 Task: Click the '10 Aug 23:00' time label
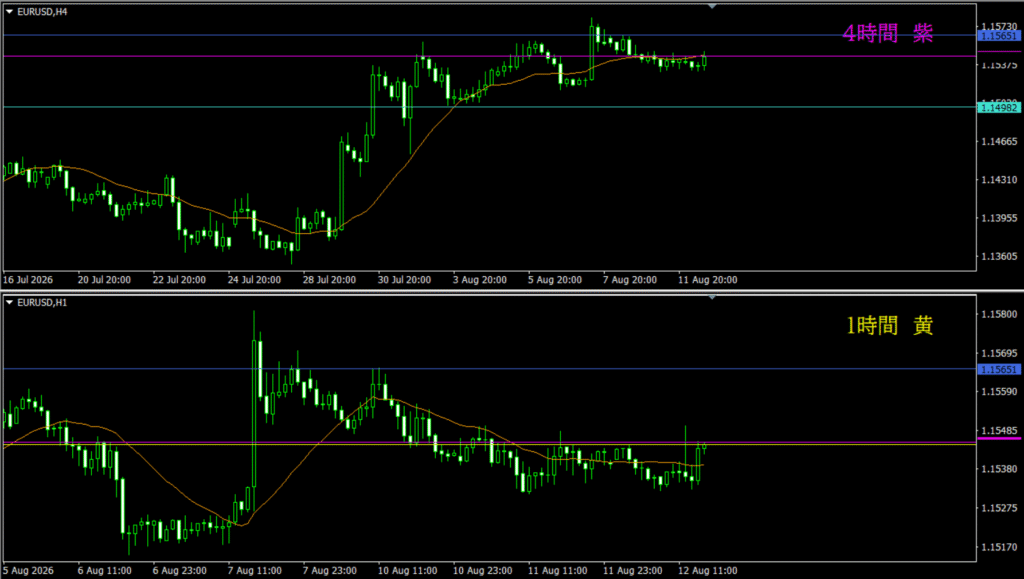coord(483,571)
